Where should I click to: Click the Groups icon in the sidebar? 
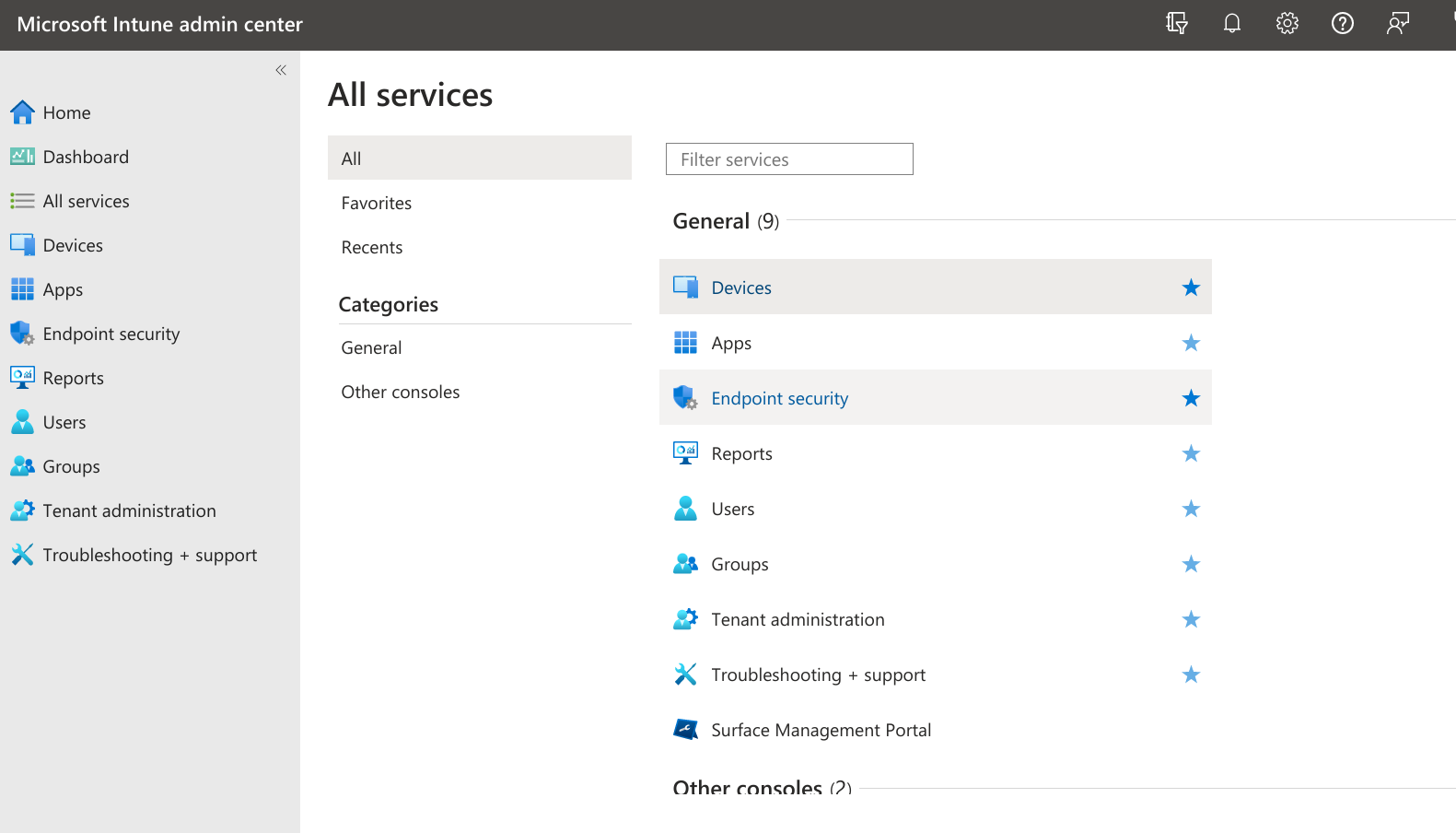(22, 466)
